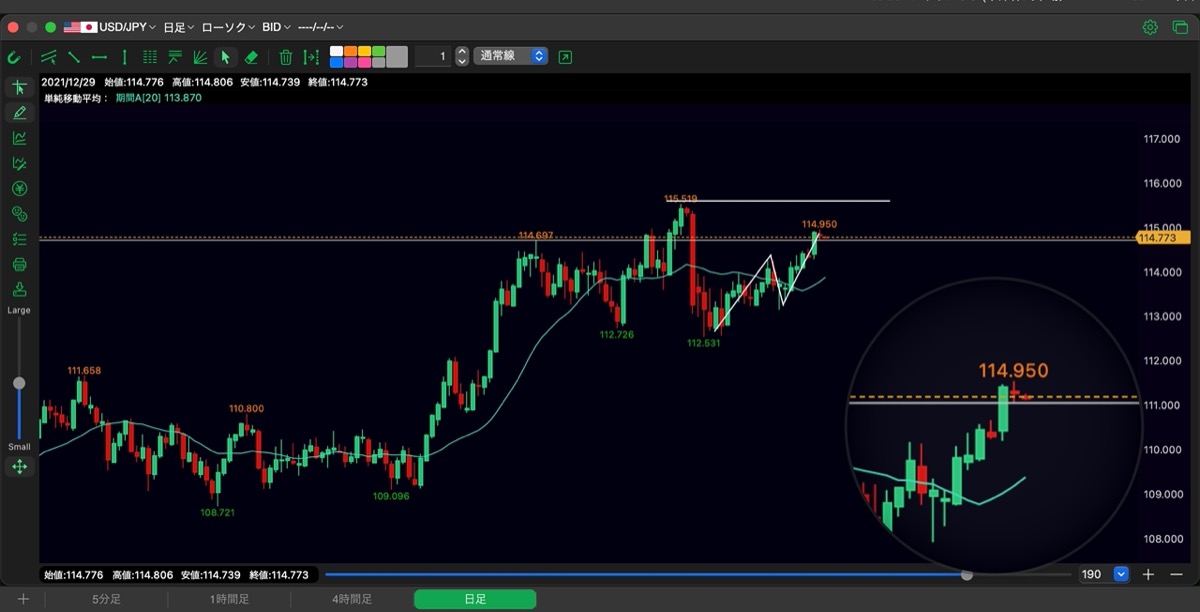Click the trash can delete-all icon
The image size is (1200, 612).
coord(286,57)
